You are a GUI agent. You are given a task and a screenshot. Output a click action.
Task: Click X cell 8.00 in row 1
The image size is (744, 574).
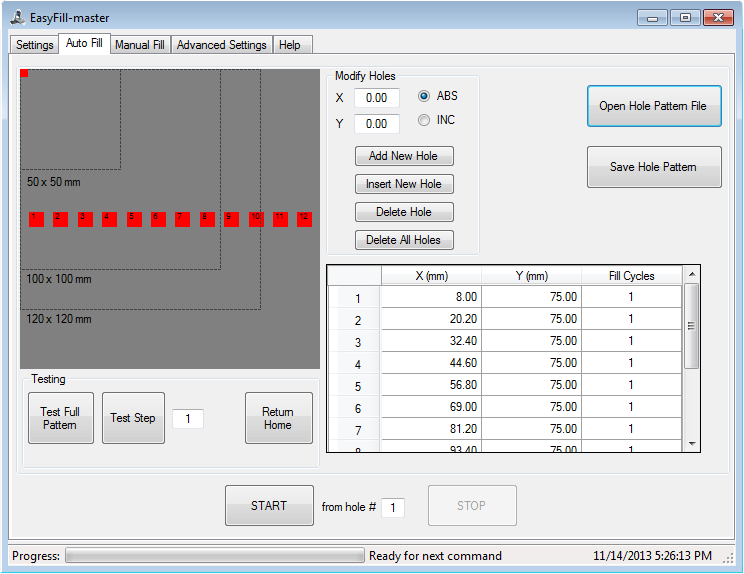(x=431, y=297)
